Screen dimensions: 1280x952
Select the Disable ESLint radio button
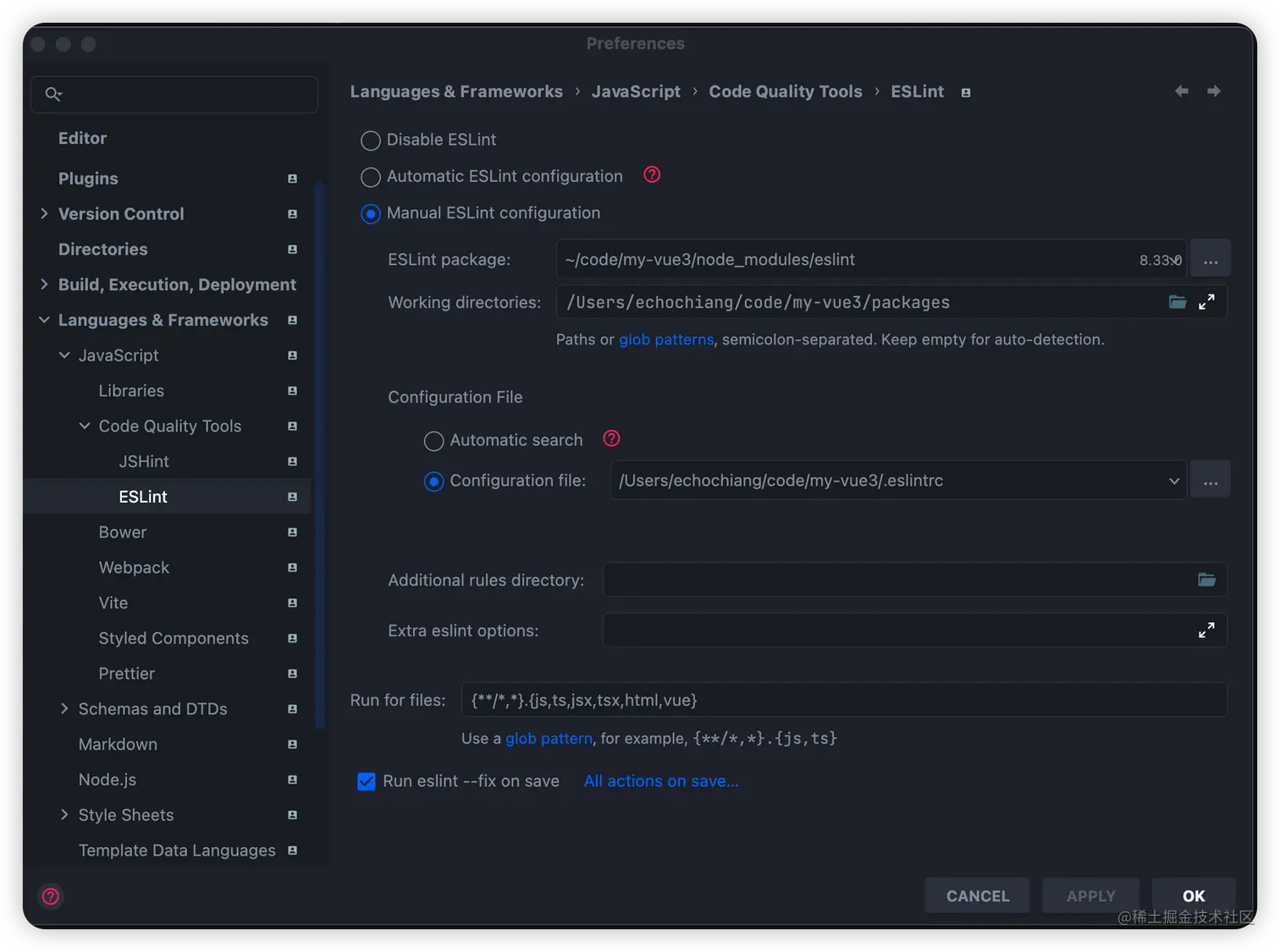pyautogui.click(x=371, y=140)
